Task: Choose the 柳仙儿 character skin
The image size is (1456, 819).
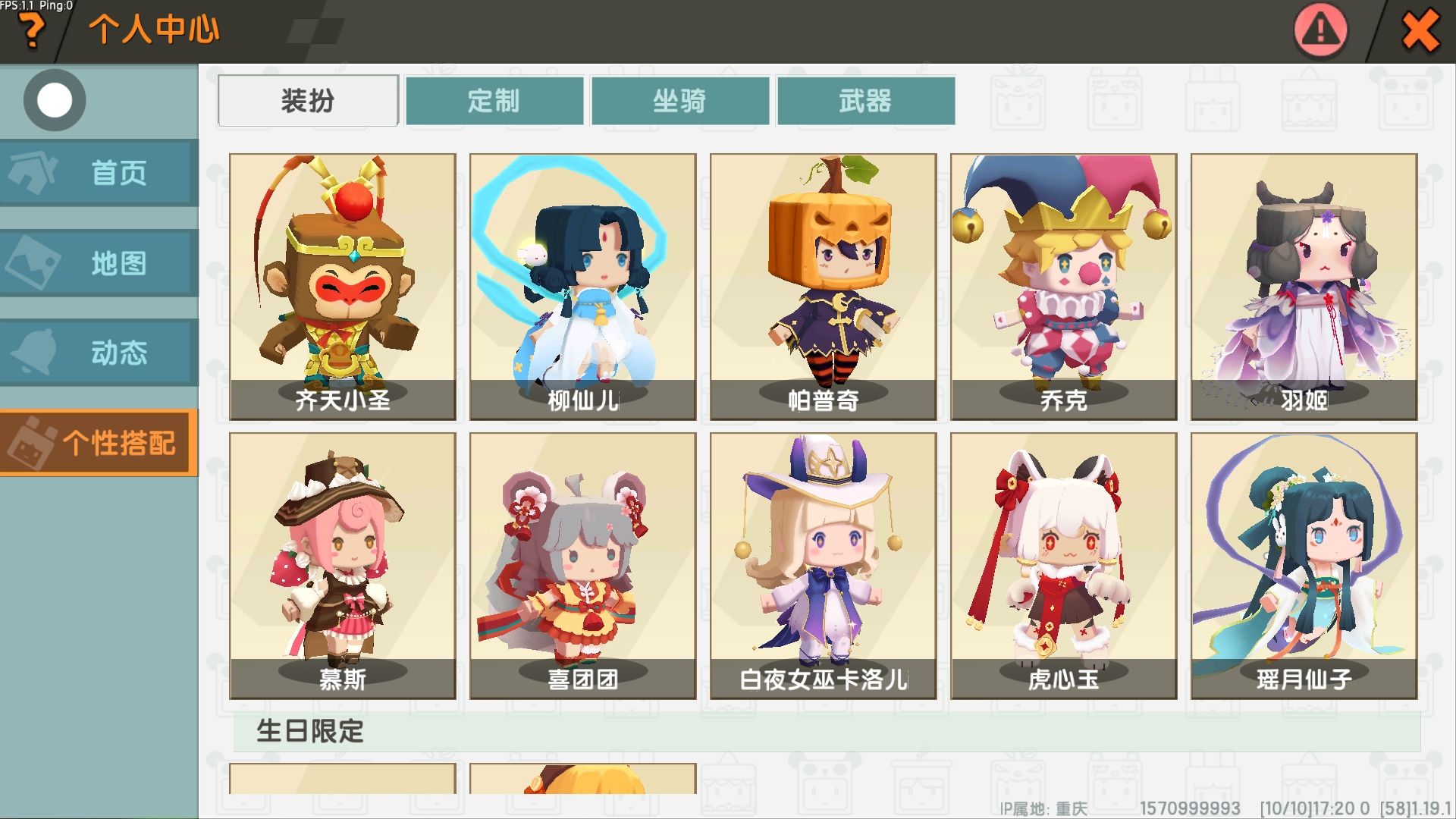Action: (x=583, y=287)
